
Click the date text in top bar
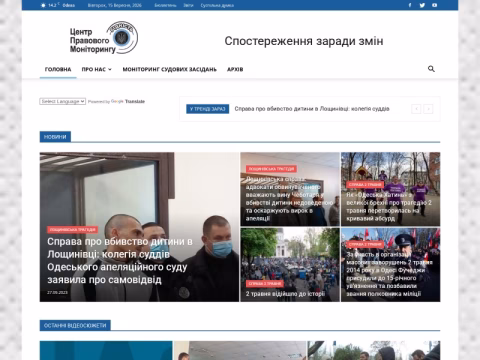coord(114,5)
